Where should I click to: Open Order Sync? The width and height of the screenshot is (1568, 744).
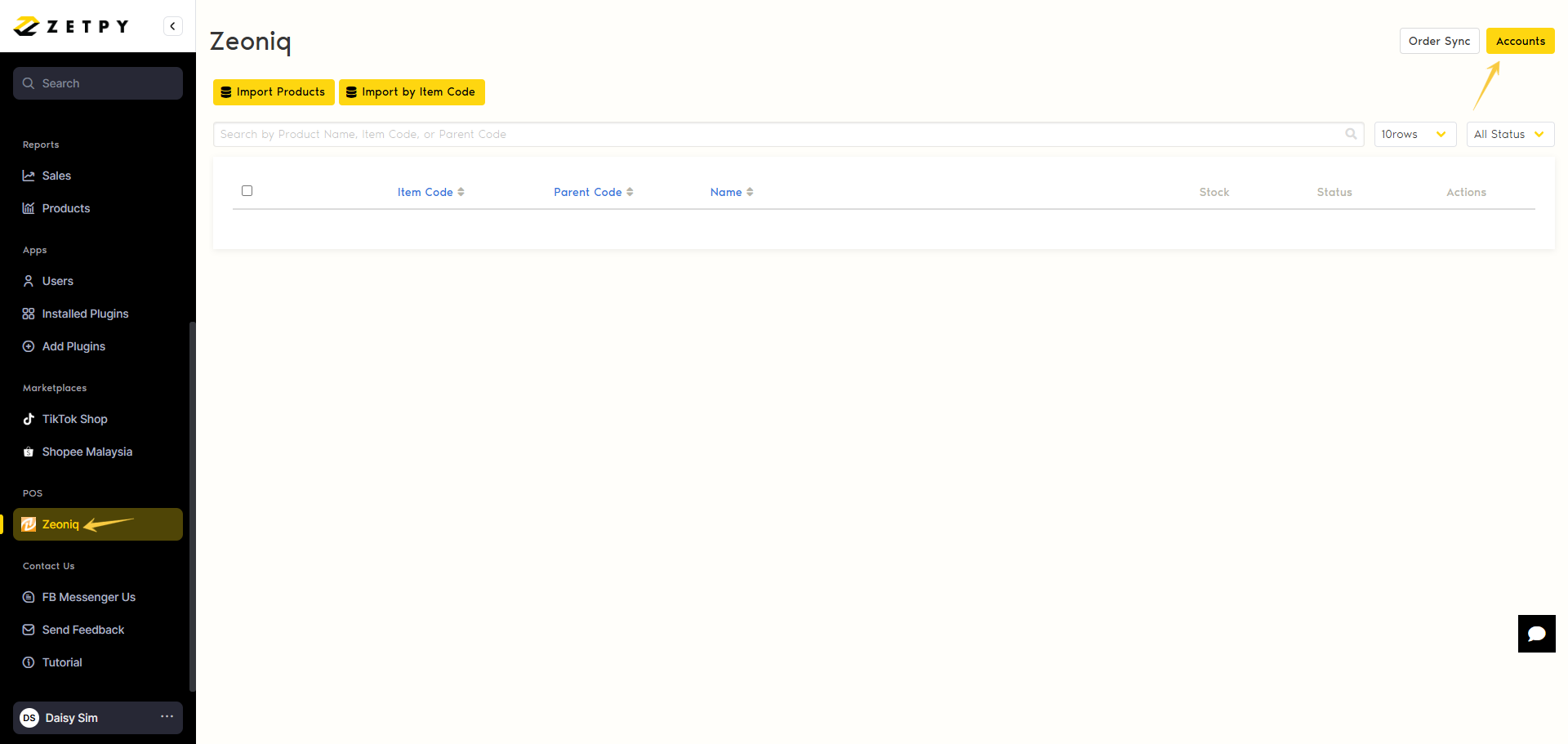pyautogui.click(x=1439, y=41)
